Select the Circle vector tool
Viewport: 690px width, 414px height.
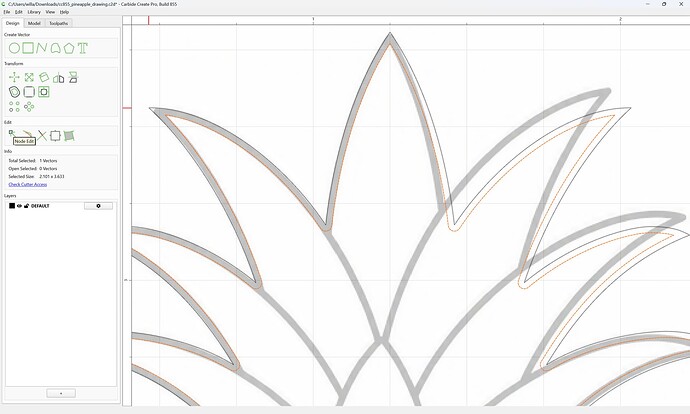pos(14,48)
